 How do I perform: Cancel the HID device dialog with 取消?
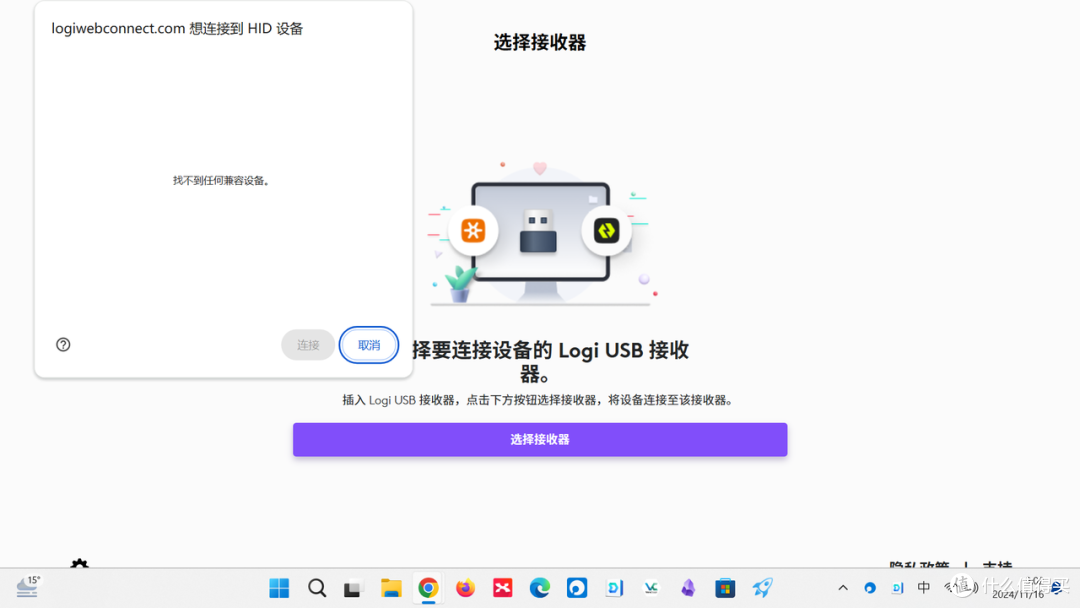point(368,345)
